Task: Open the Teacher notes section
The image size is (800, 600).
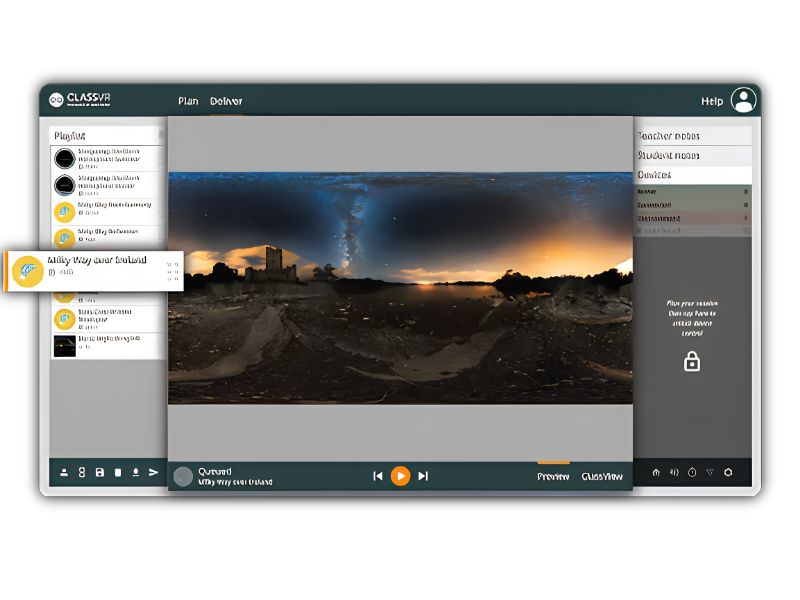Action: pyautogui.click(x=694, y=136)
